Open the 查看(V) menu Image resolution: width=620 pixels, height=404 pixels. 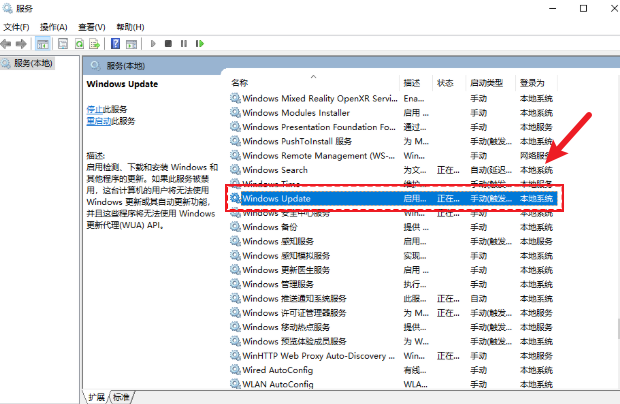(92, 27)
